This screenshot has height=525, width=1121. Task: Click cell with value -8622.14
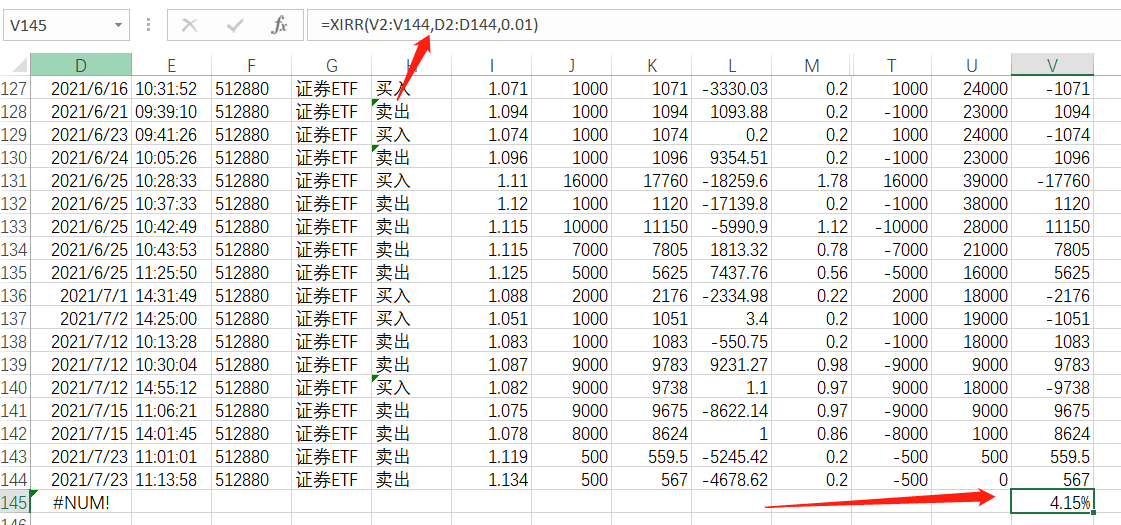pos(732,410)
